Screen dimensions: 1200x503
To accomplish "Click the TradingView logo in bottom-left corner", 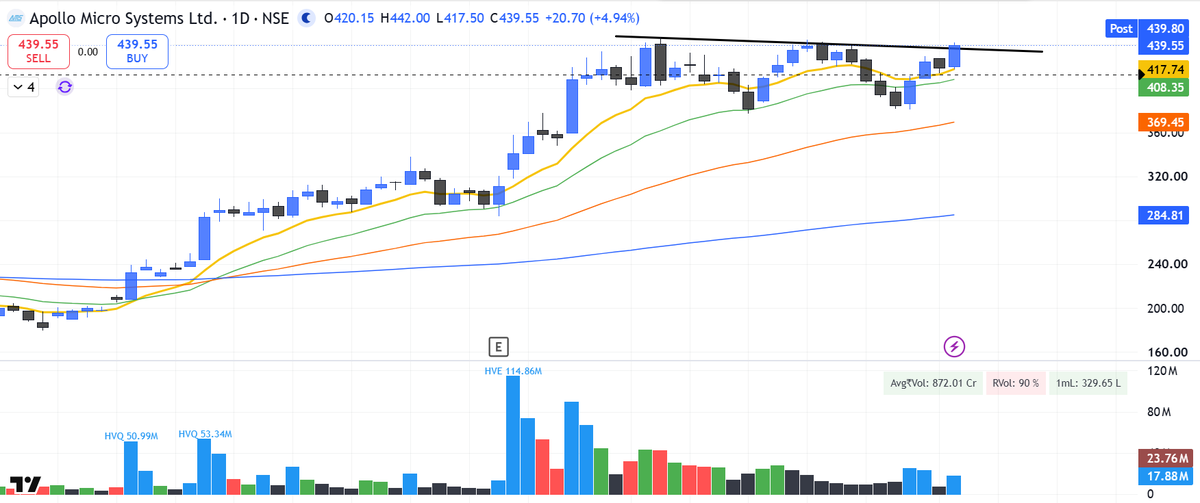I will [x=27, y=484].
